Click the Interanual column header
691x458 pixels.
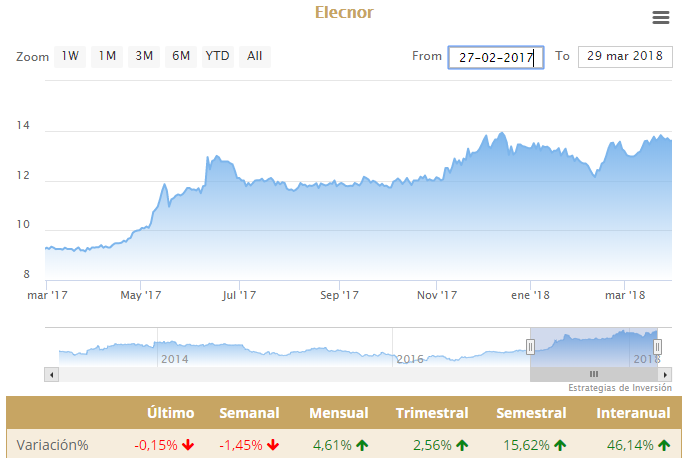(633, 413)
